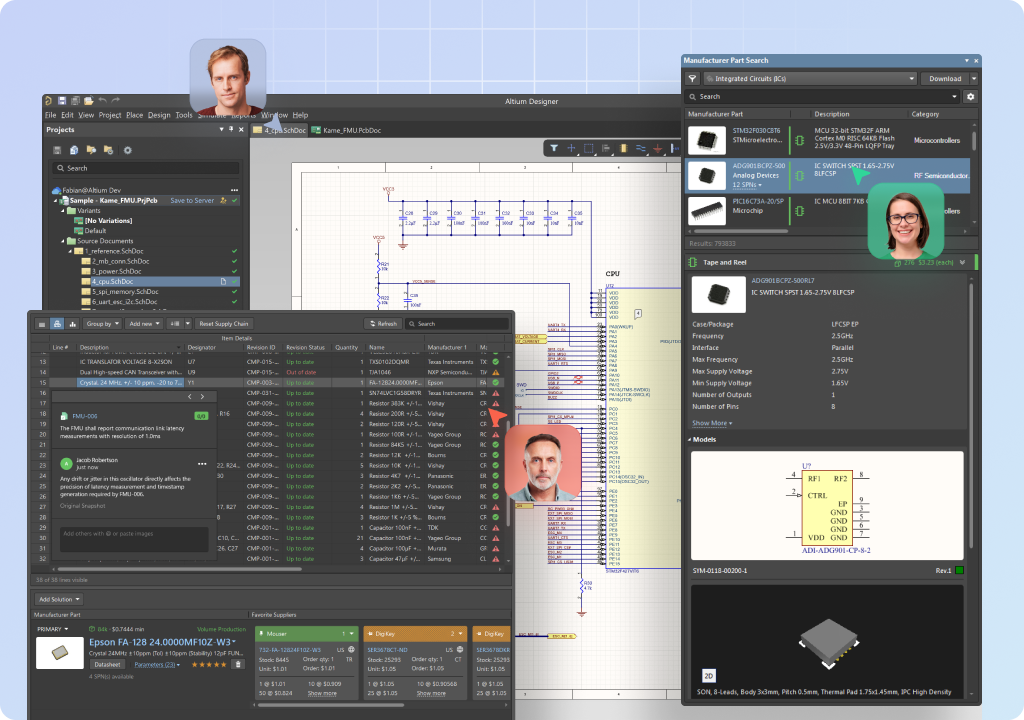The width and height of the screenshot is (1024, 720).
Task: Click the 2D model view toggle
Action: tap(709, 675)
